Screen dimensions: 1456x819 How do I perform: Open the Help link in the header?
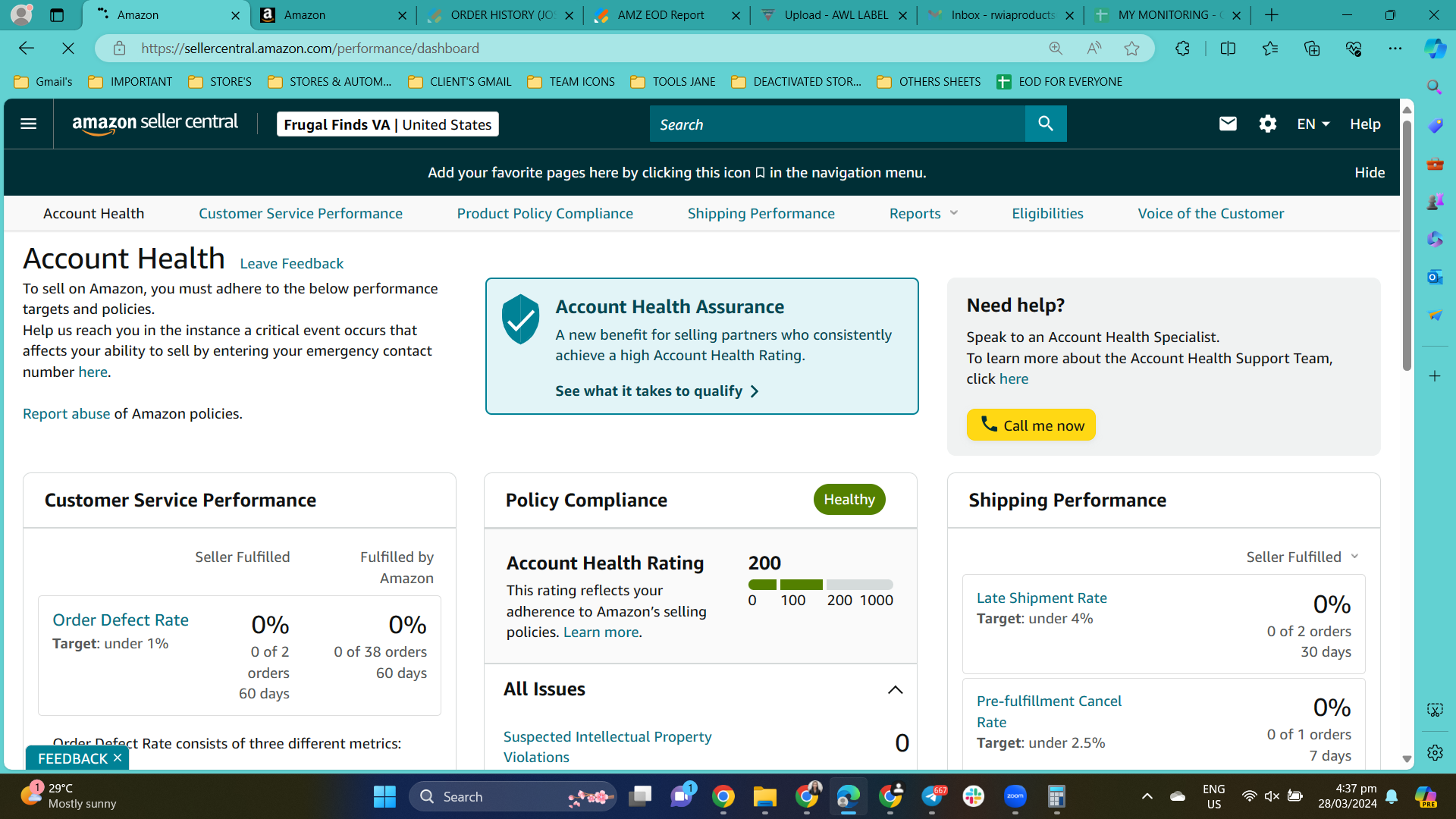[1365, 124]
